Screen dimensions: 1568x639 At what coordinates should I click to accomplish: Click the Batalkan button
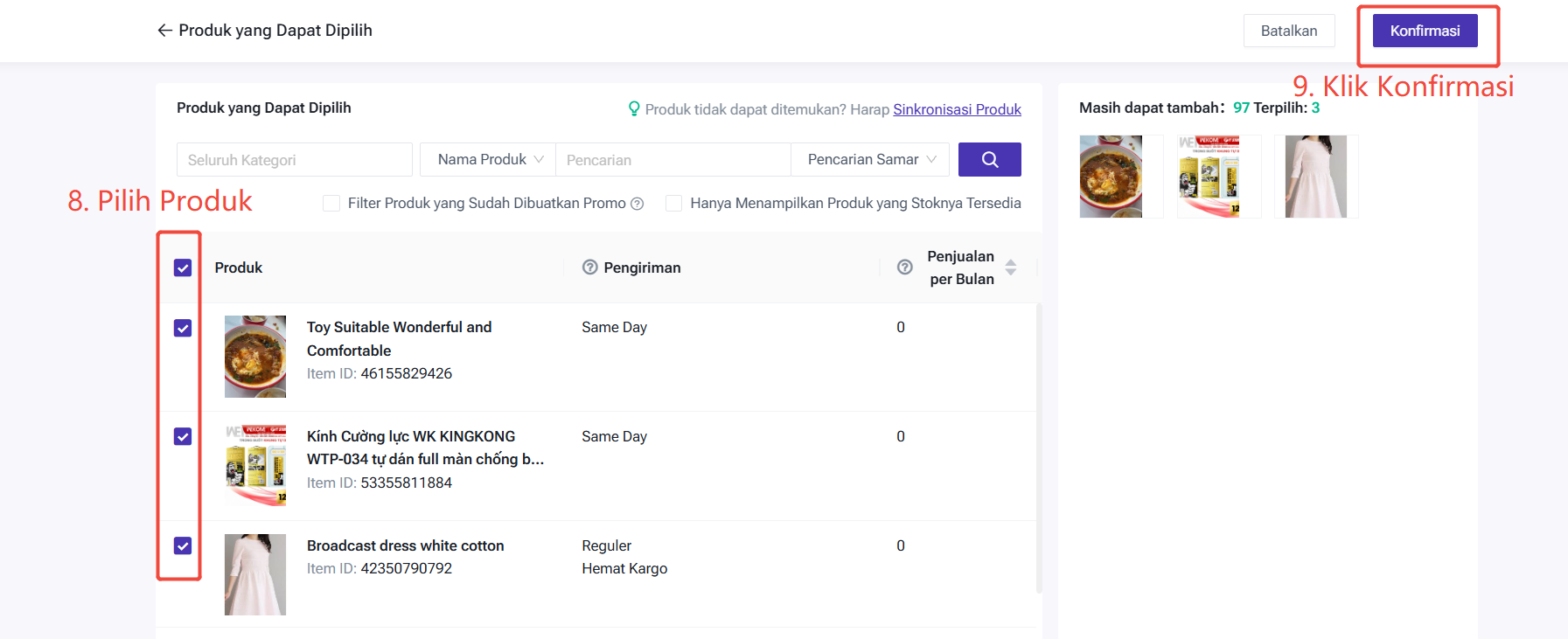click(x=1288, y=31)
